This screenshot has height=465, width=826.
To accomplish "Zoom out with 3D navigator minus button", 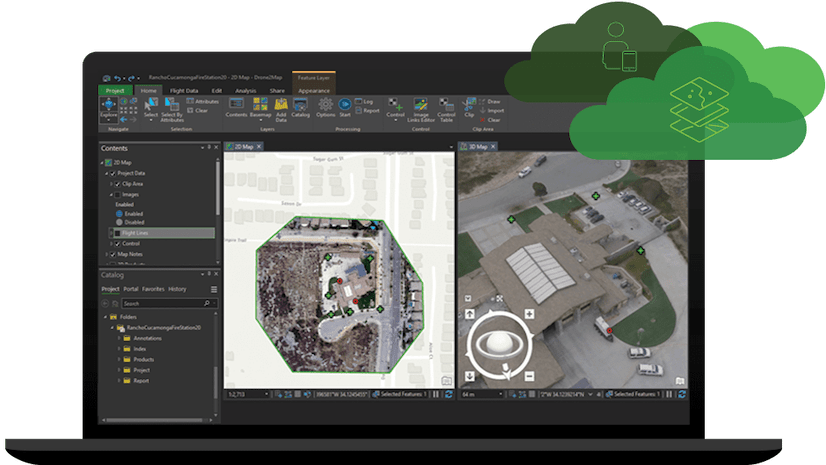I will point(529,376).
